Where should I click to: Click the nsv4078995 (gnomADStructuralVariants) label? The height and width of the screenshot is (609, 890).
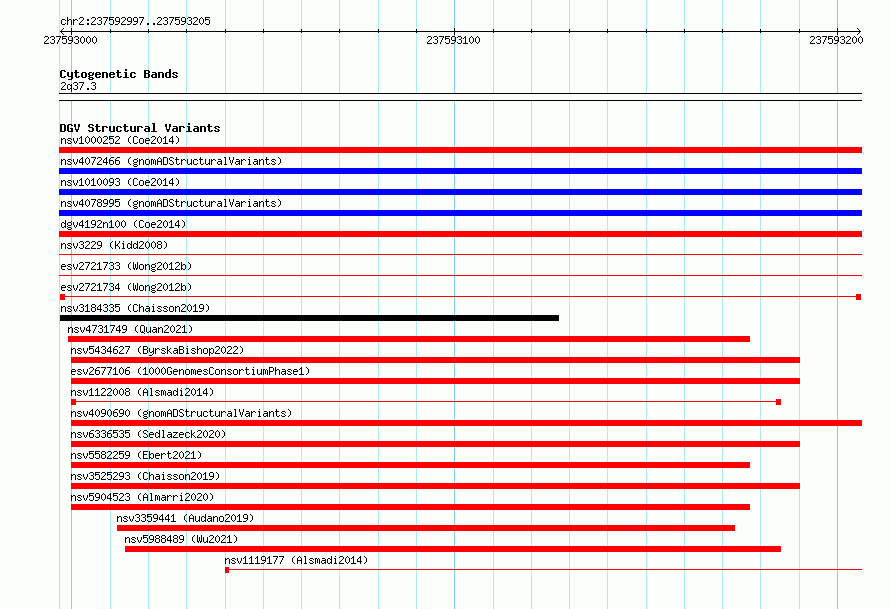[171, 203]
